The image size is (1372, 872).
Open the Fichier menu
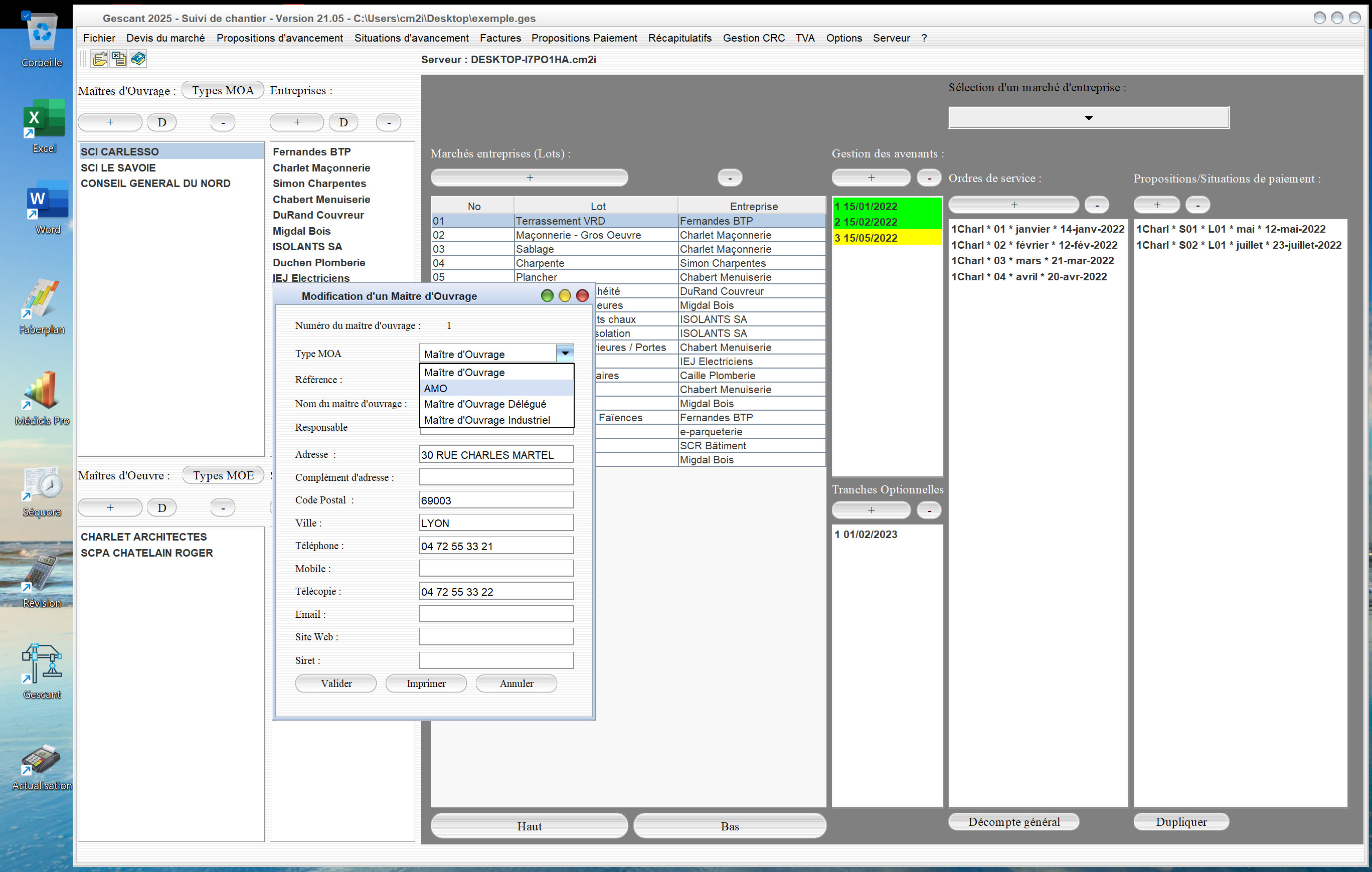[x=99, y=38]
